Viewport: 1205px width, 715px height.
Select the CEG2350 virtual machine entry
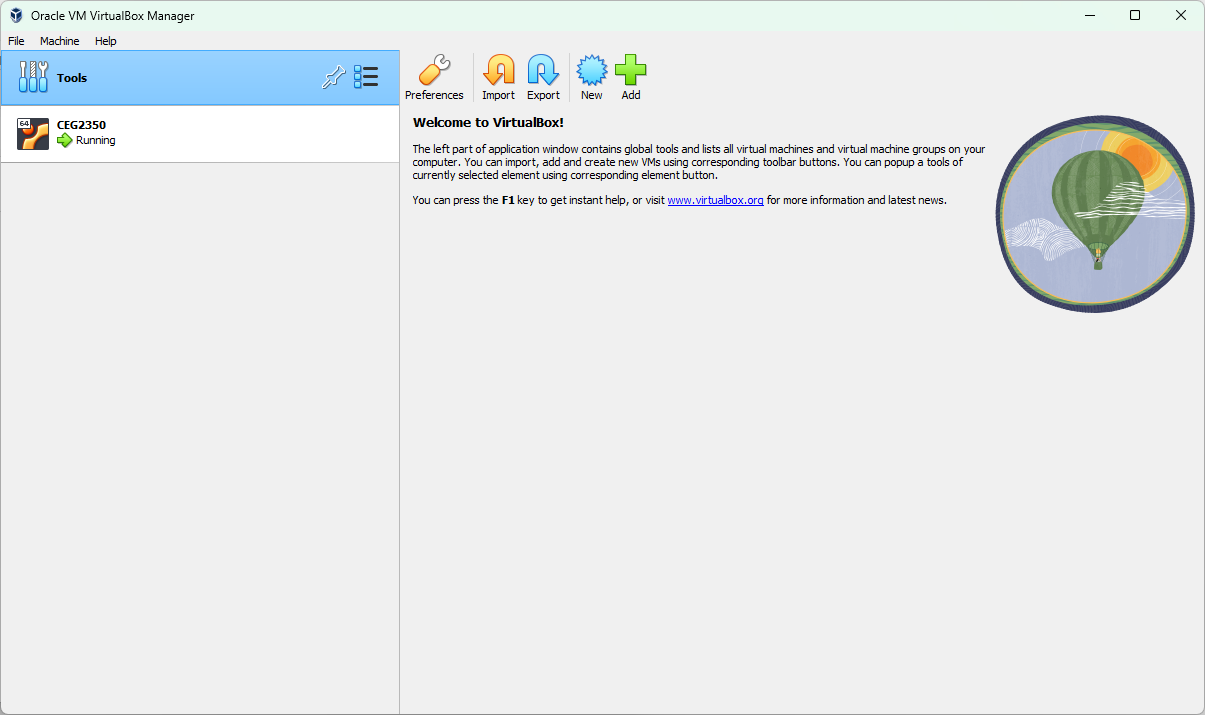click(x=150, y=133)
